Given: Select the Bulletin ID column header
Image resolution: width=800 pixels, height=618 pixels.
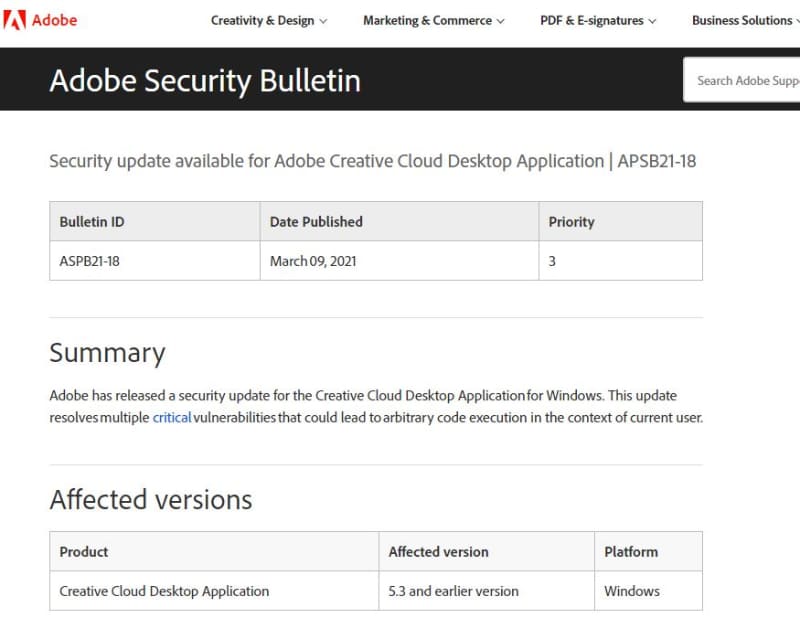Looking at the screenshot, I should 91,222.
